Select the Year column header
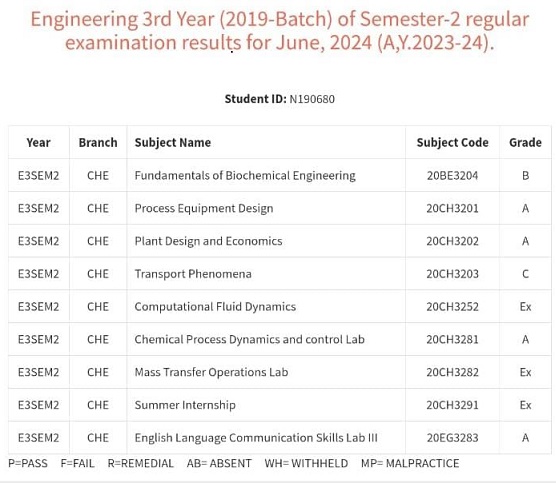Screen dimensions: 556x483 click(38, 143)
